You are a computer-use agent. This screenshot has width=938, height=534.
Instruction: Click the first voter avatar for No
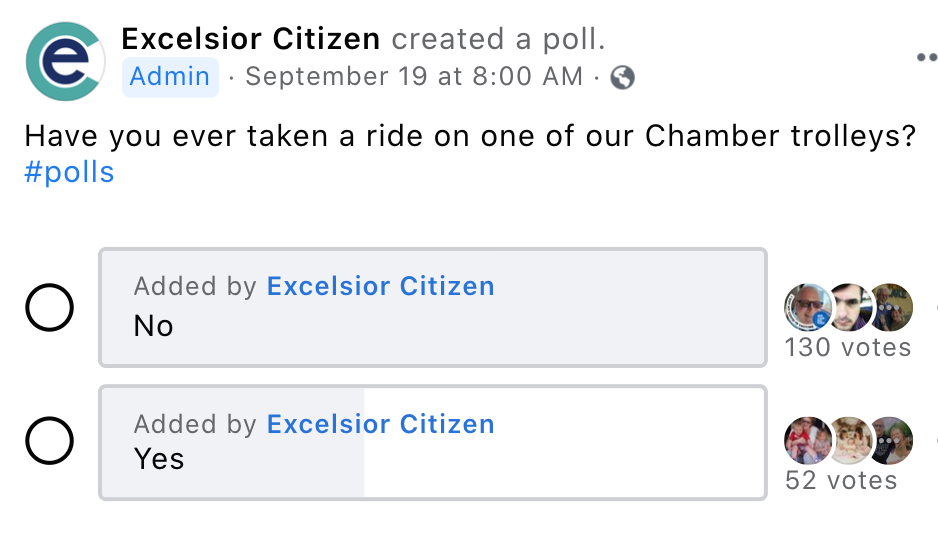[808, 308]
